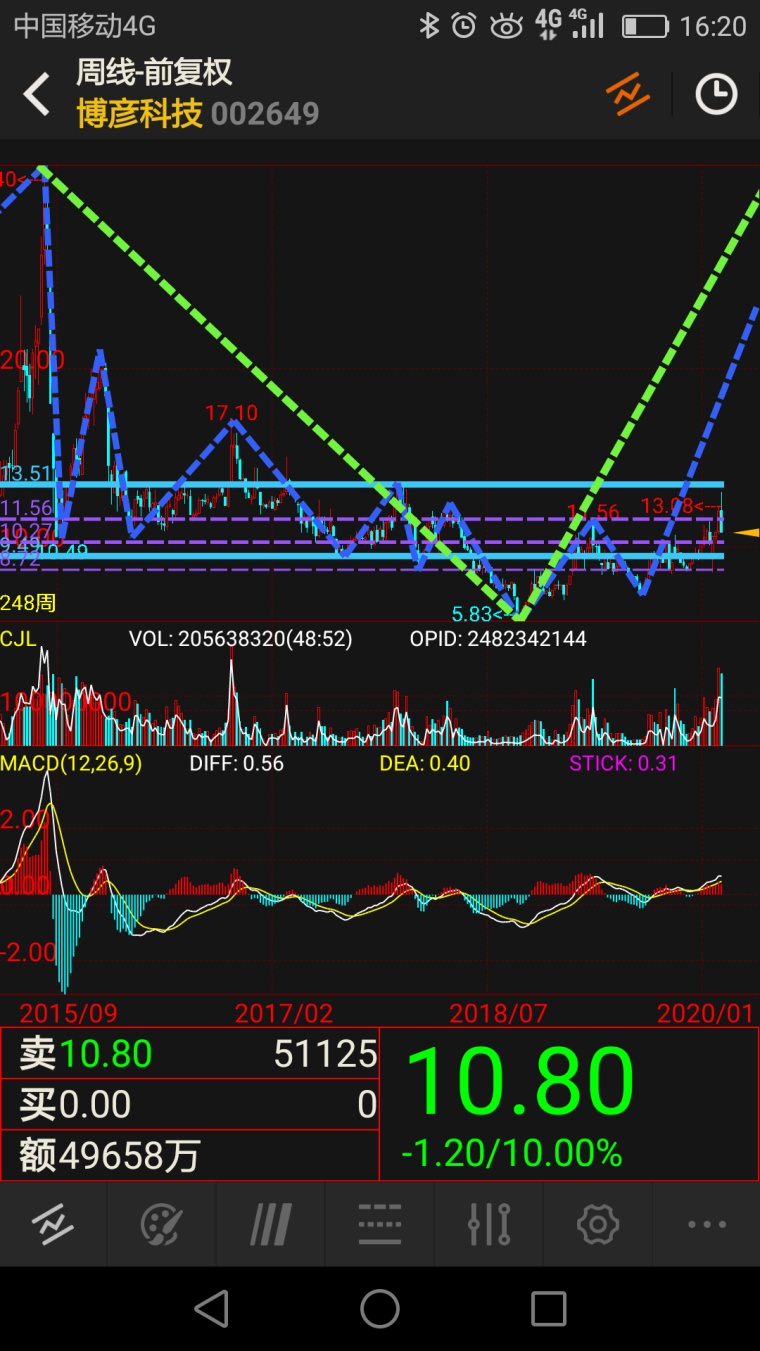Tap the 卖10.80 sell quote row

click(190, 1053)
